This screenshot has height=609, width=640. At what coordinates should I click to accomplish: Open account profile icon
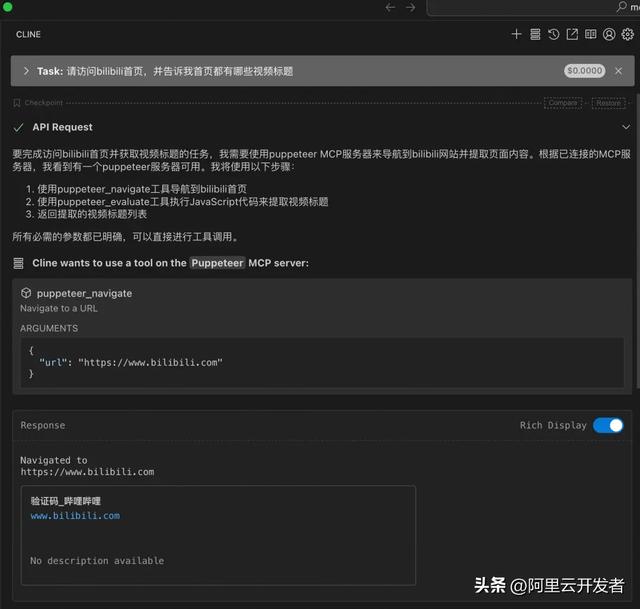pos(609,34)
